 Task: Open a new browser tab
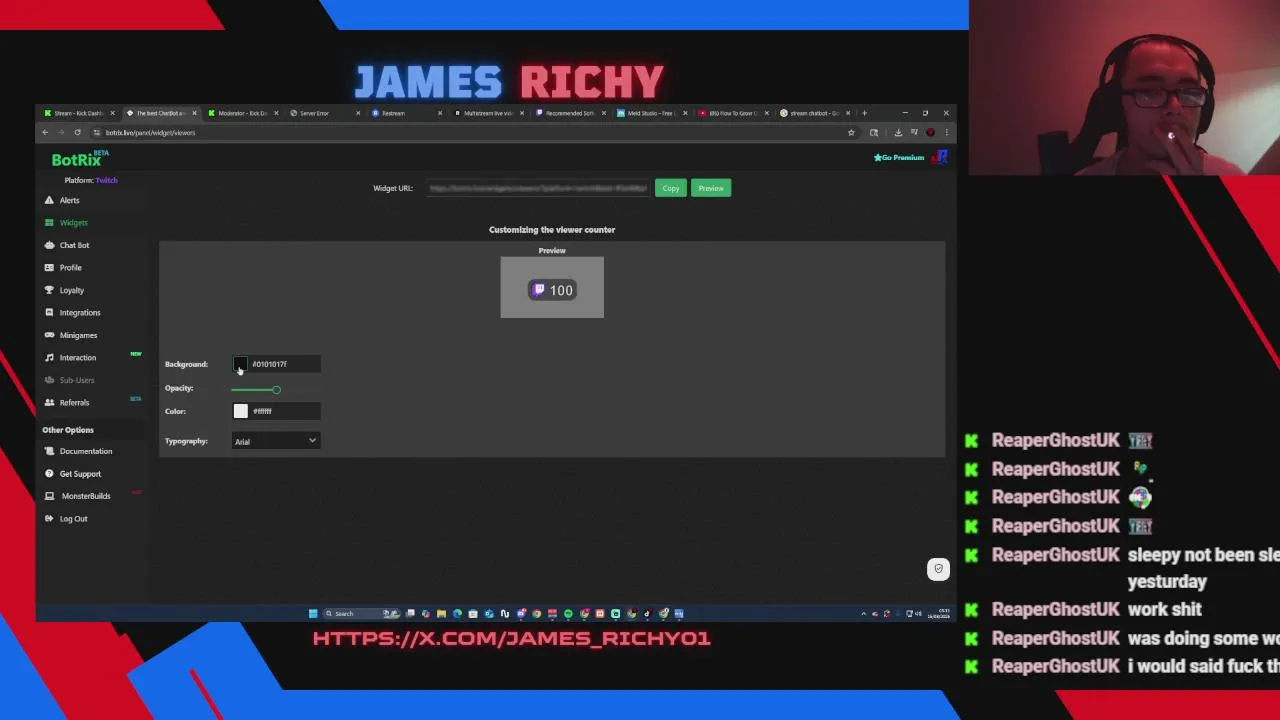pos(865,113)
